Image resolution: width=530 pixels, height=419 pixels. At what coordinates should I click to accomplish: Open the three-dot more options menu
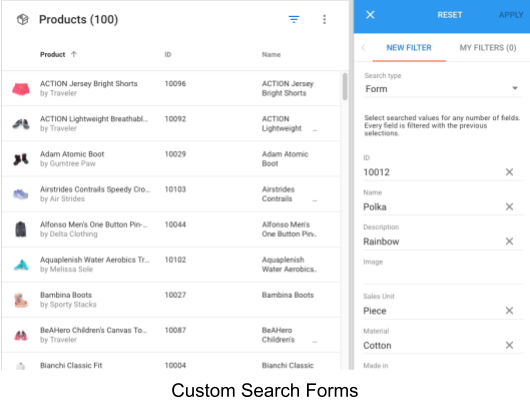[x=324, y=19]
